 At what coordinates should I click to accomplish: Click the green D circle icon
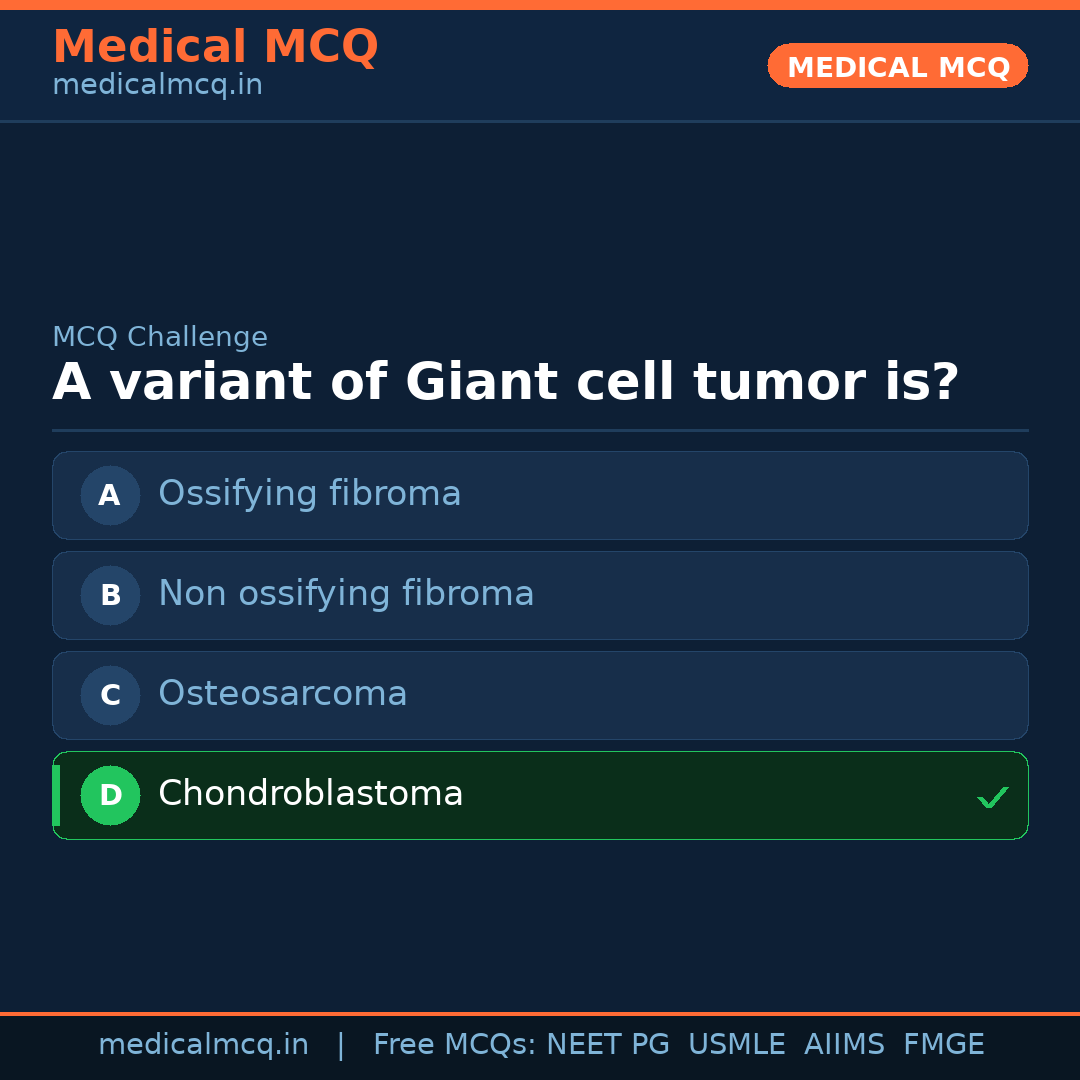tap(110, 795)
